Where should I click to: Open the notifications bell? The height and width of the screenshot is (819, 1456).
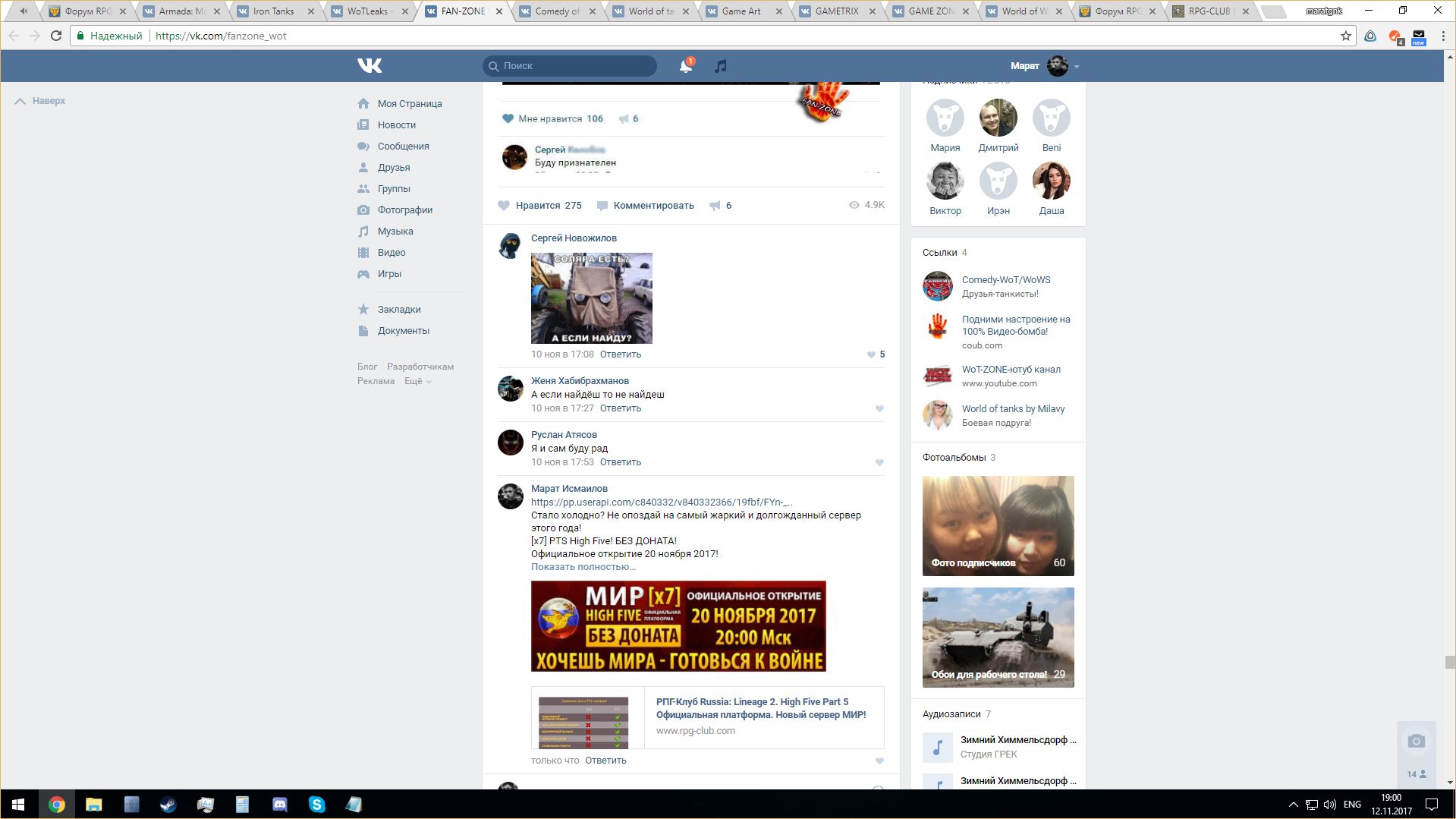[x=686, y=66]
